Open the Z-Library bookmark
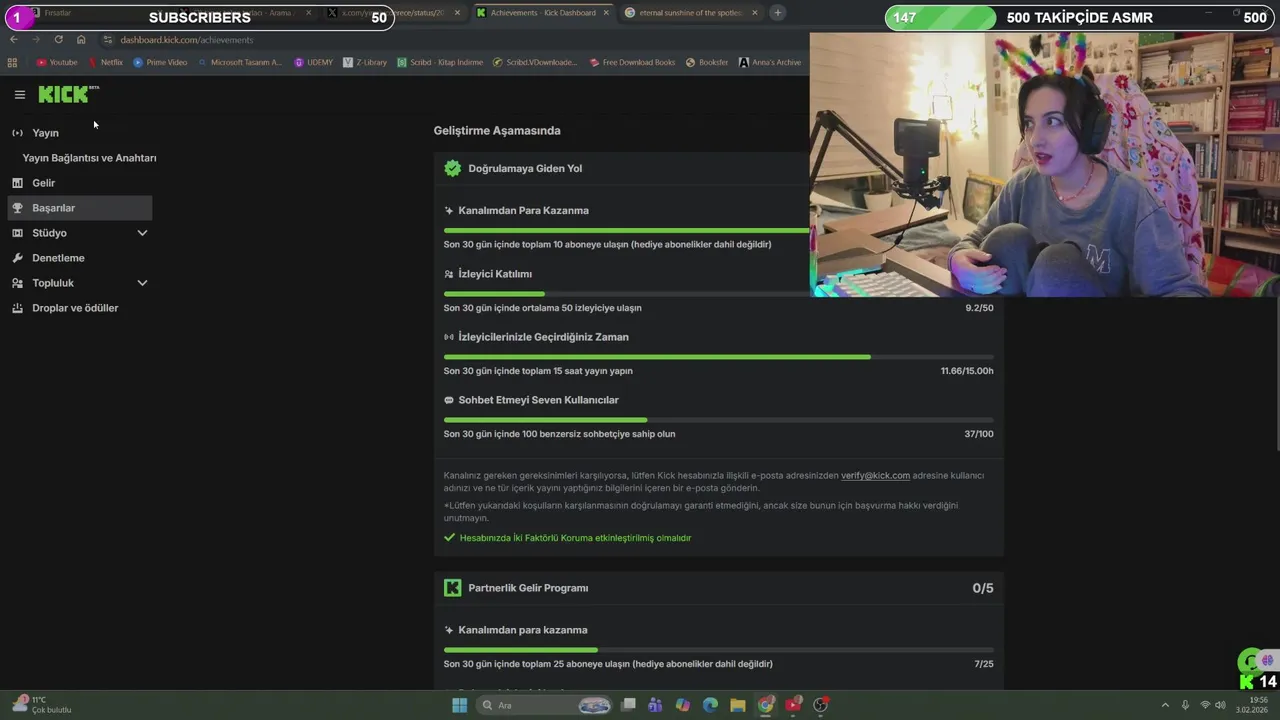 click(364, 62)
